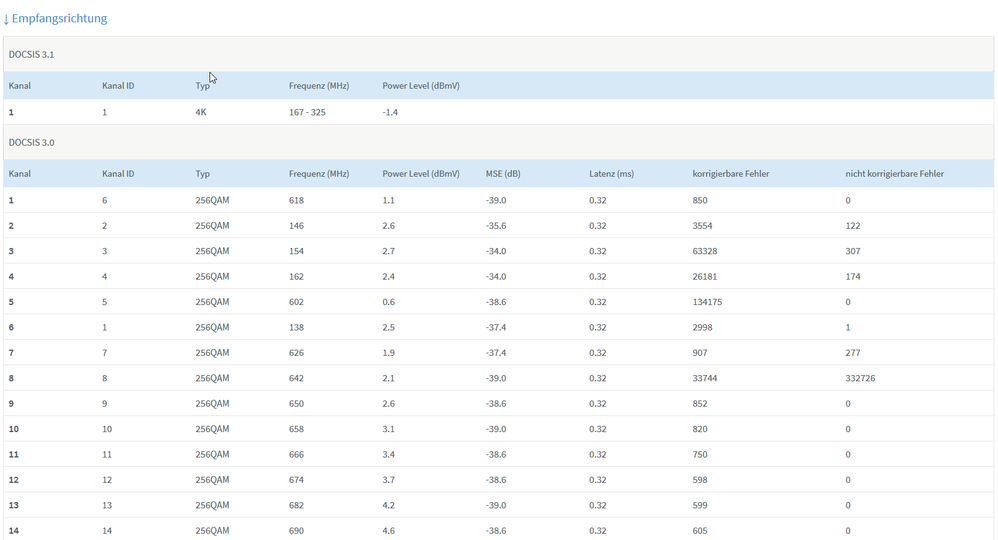
Task: Click frequency 602 cell
Action: pyautogui.click(x=297, y=302)
